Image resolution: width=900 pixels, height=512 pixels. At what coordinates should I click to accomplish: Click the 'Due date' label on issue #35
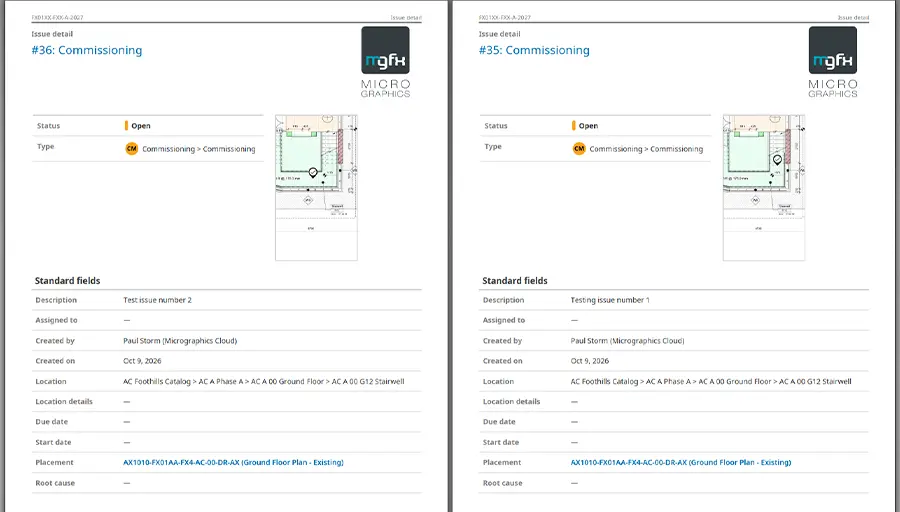point(499,422)
